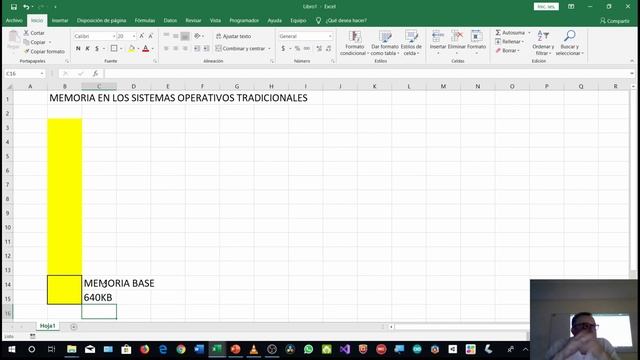The width and height of the screenshot is (640, 360).
Task: Apply red font color A
Action: pos(146,49)
